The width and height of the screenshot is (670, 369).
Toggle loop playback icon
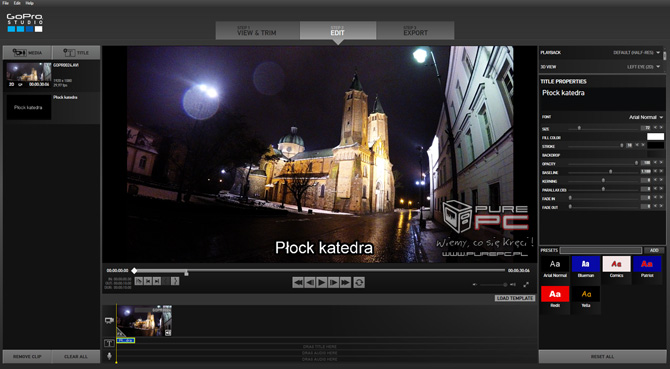[x=359, y=282]
